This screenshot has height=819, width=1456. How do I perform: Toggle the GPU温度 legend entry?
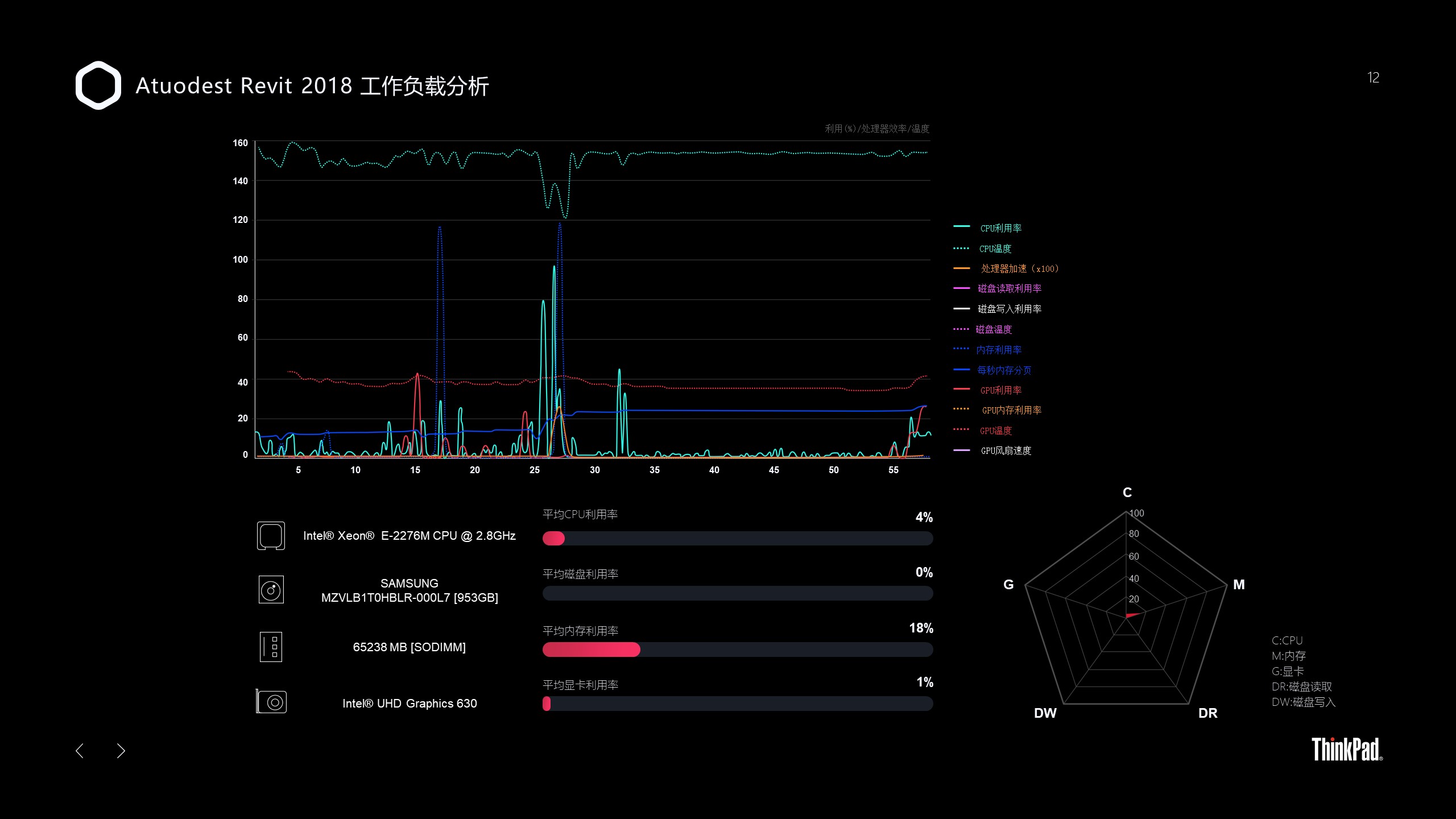(983, 431)
